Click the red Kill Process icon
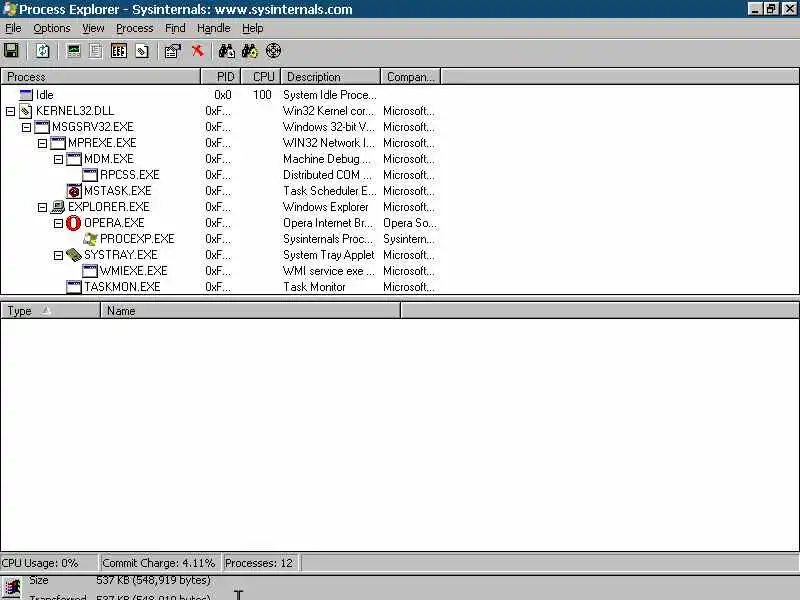The height and width of the screenshot is (600, 800). point(197,51)
